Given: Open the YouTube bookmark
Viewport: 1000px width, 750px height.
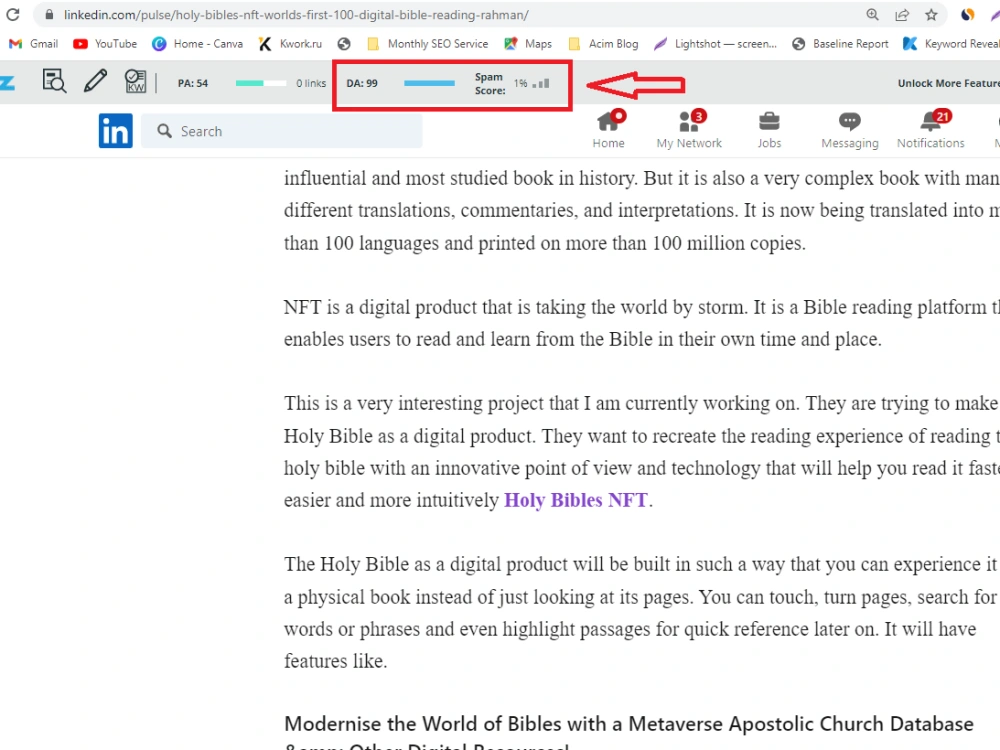Looking at the screenshot, I should pos(105,43).
